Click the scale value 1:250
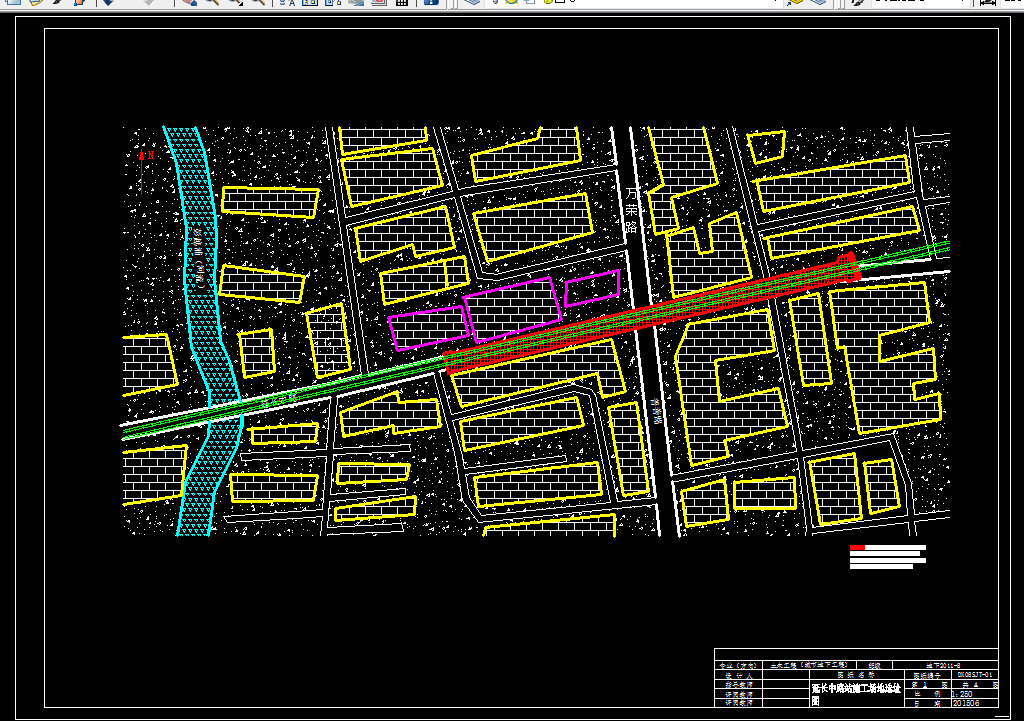1024x721 pixels. pyautogui.click(x=963, y=694)
